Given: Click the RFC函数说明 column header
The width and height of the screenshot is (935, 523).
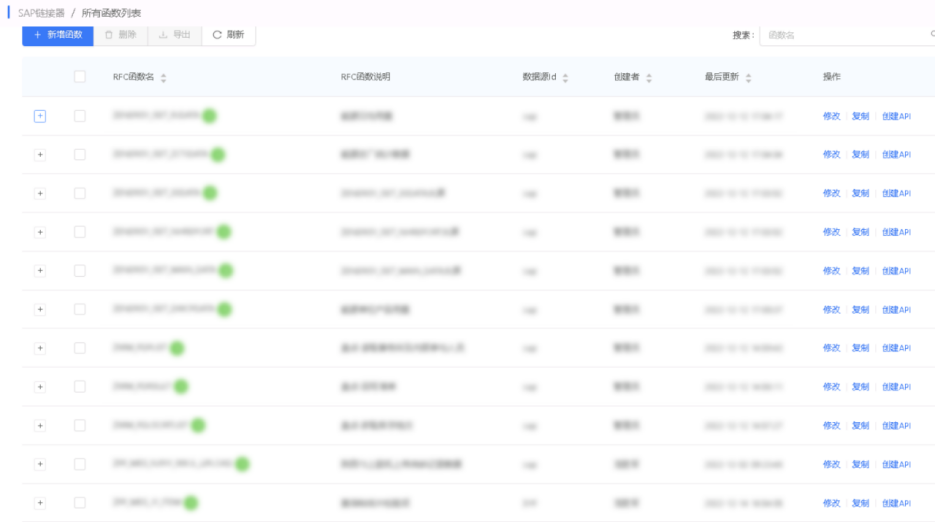Looking at the screenshot, I should (x=366, y=77).
